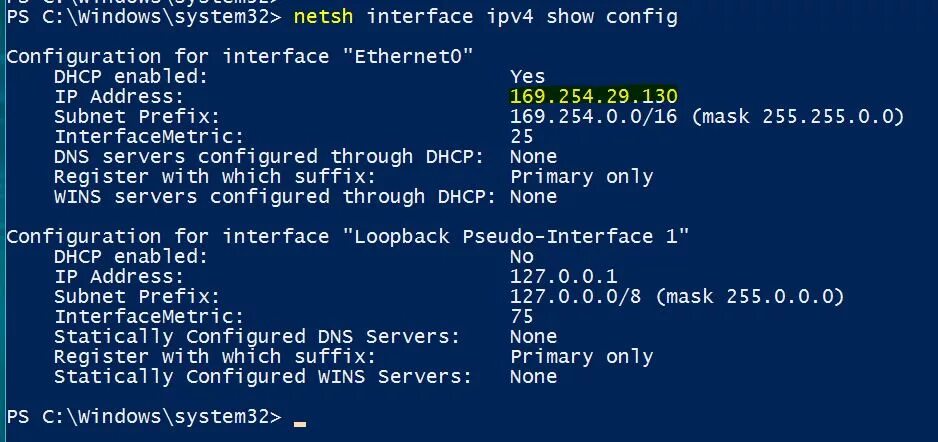Screen dimensions: 938x442
Task: Click the bottom PS C:\Windows\system32 prompt
Action: coord(144,416)
